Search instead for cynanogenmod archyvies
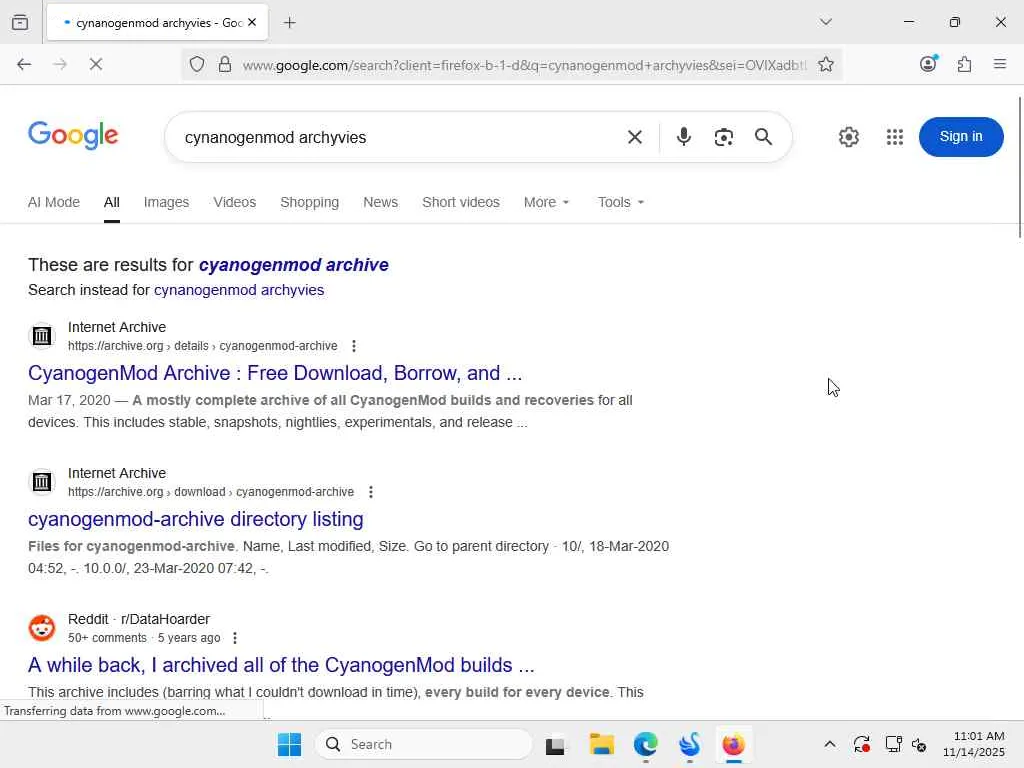The height and width of the screenshot is (768, 1024). pyautogui.click(x=238, y=290)
